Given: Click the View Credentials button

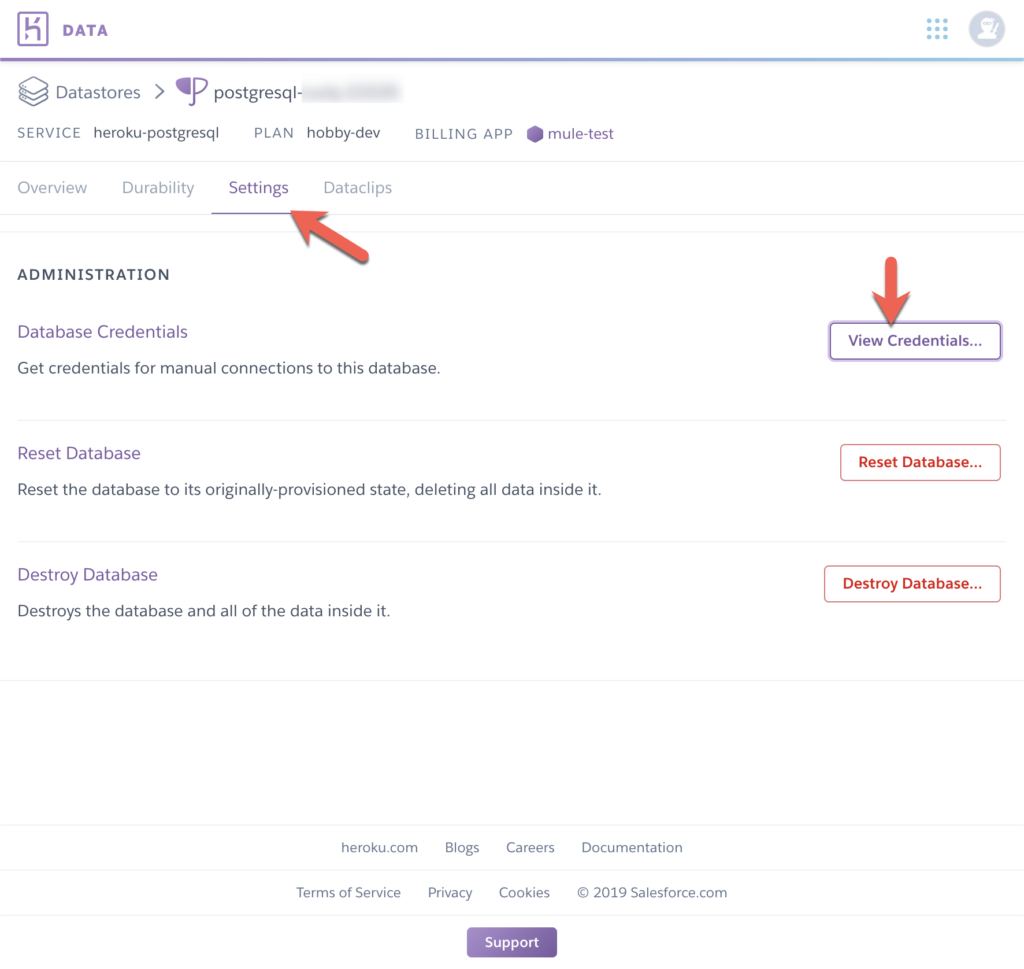Looking at the screenshot, I should tap(915, 341).
